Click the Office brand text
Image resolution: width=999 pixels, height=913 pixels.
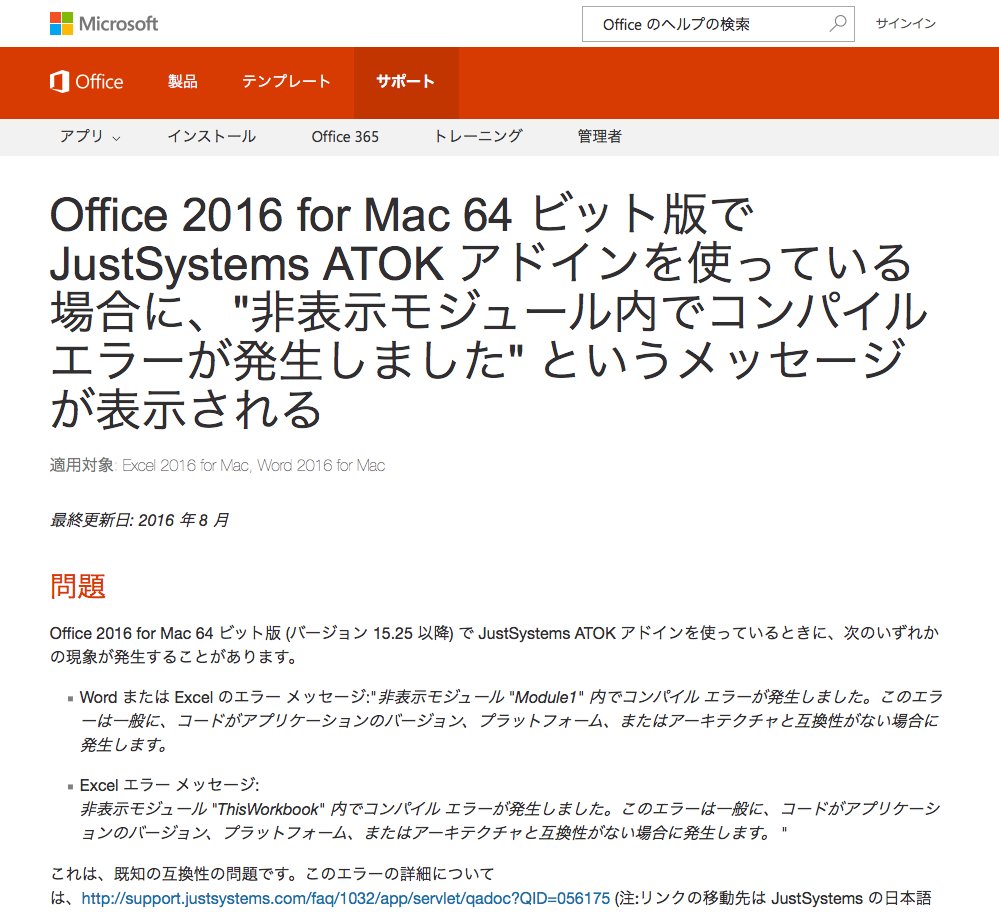pos(99,82)
